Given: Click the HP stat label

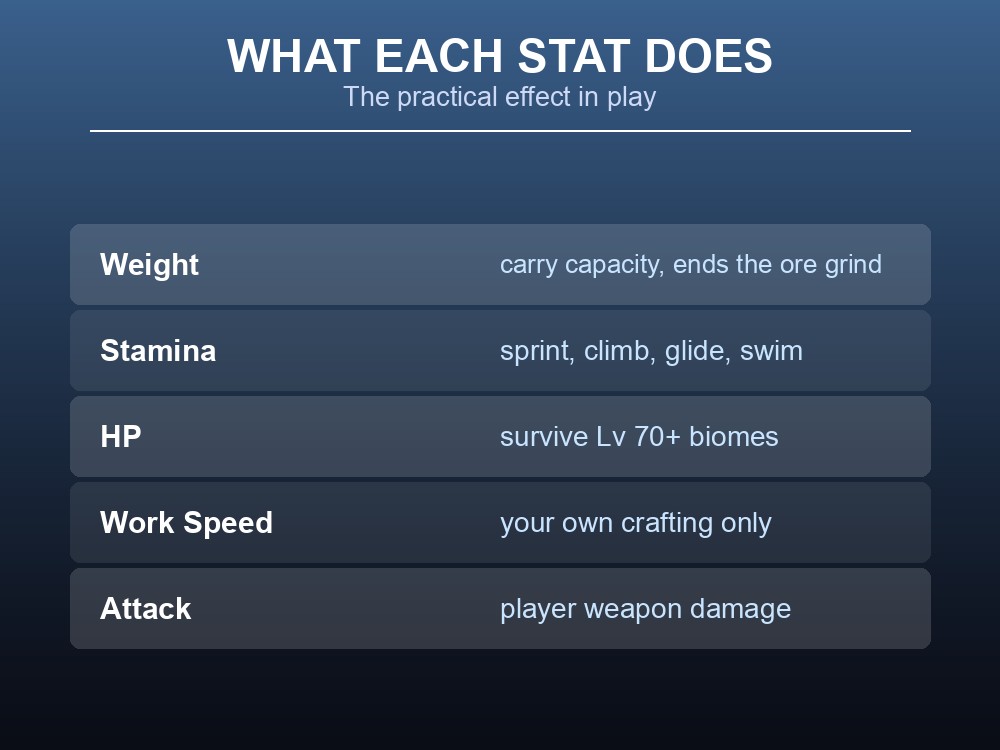Looking at the screenshot, I should (x=121, y=437).
